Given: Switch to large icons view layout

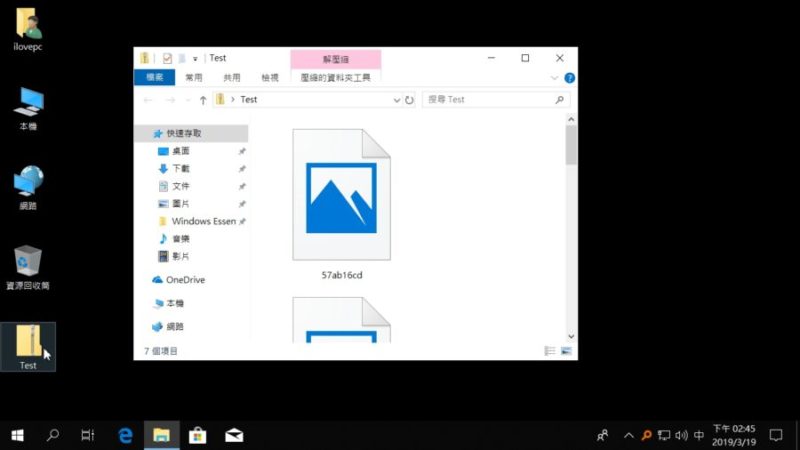Looking at the screenshot, I should [x=566, y=351].
